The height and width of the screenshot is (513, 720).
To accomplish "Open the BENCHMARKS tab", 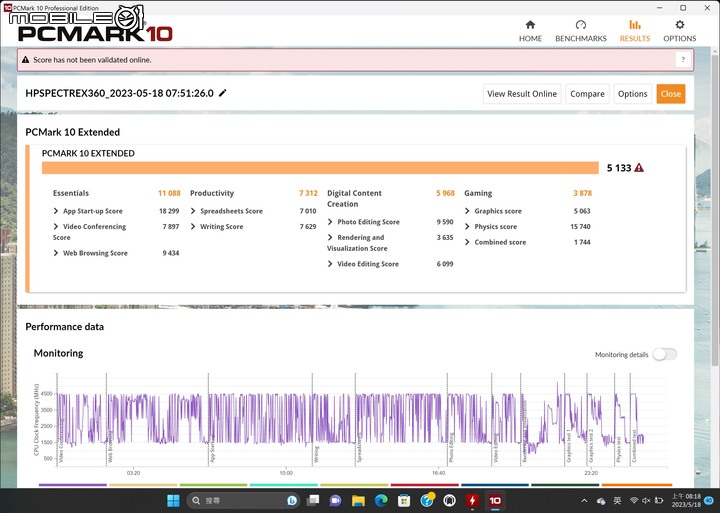I will pos(581,31).
